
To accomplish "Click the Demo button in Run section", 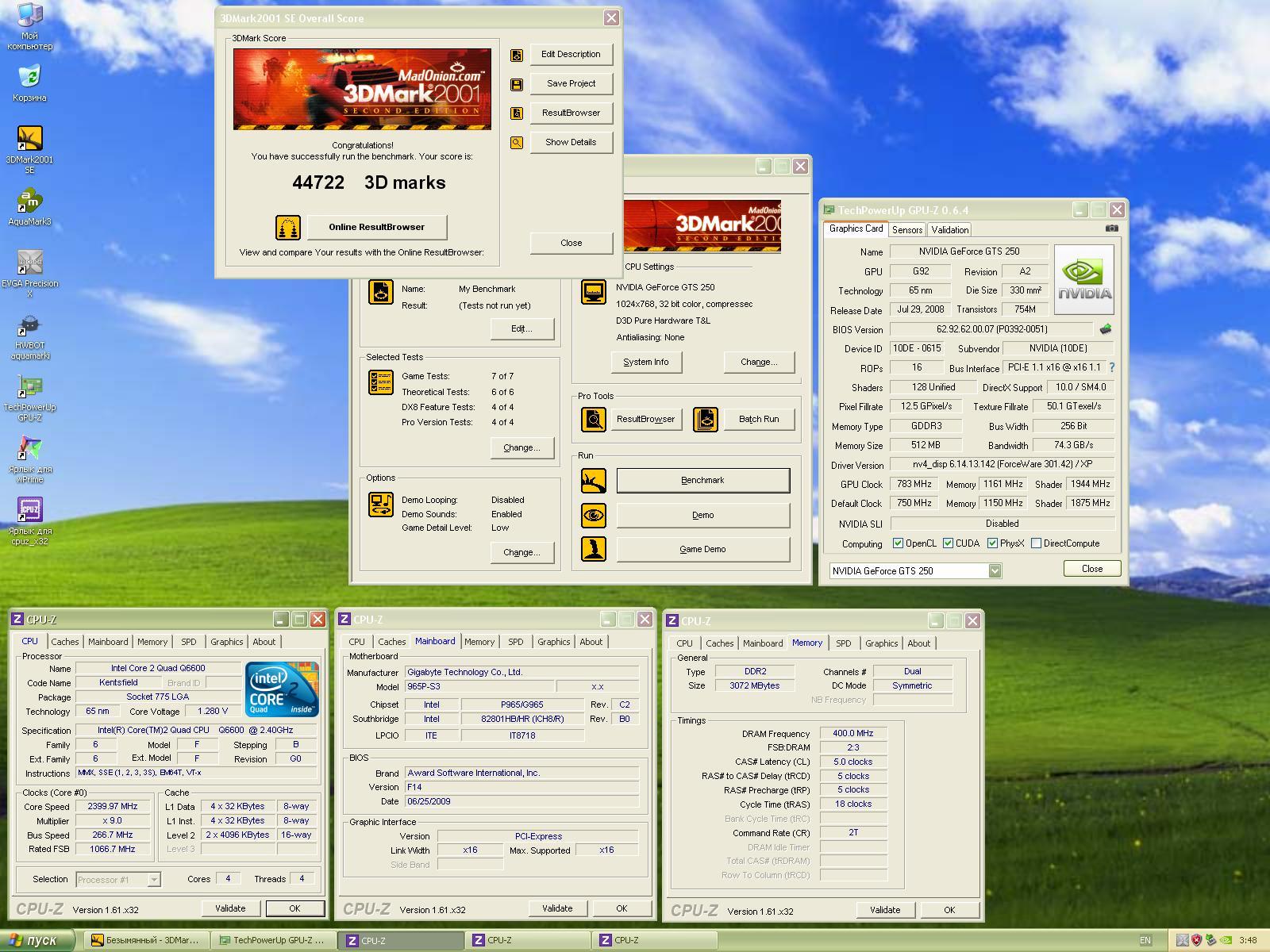I will point(702,515).
